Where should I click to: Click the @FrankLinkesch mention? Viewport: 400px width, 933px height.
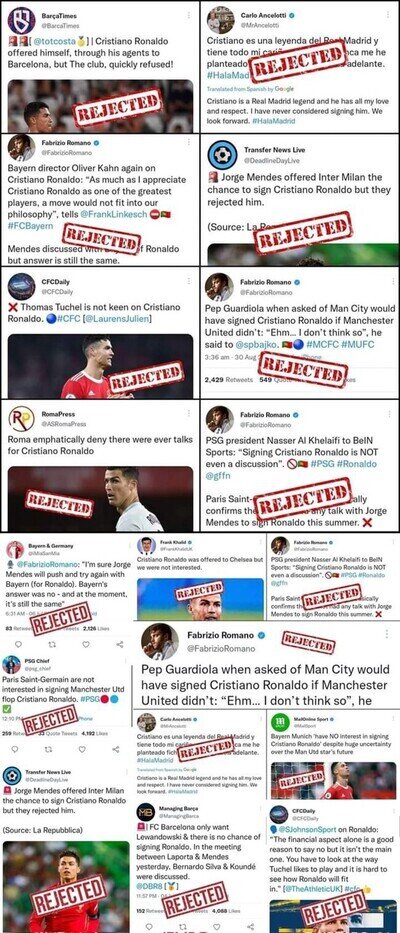[113, 214]
